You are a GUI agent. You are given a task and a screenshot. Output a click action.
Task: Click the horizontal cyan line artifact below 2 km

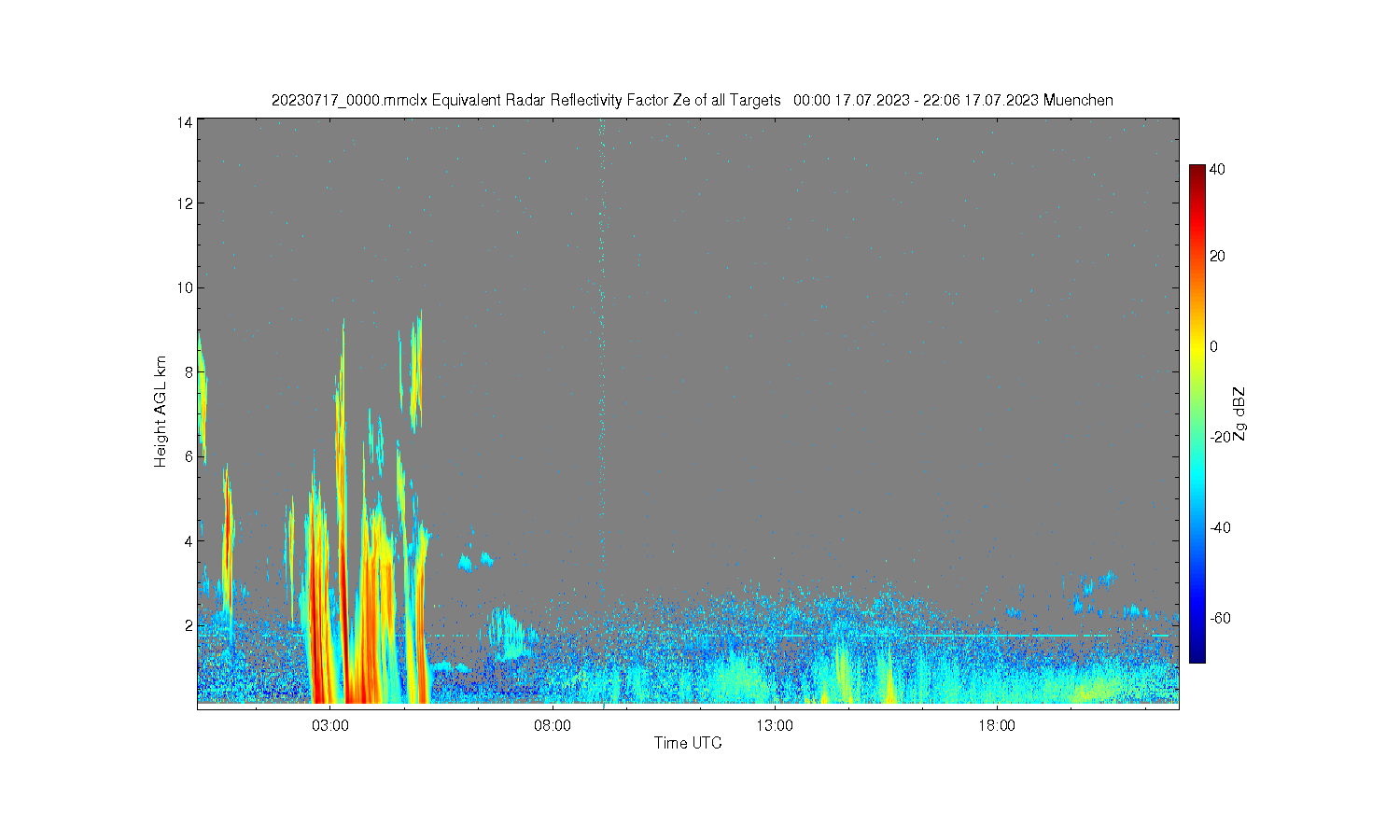tap(980, 636)
